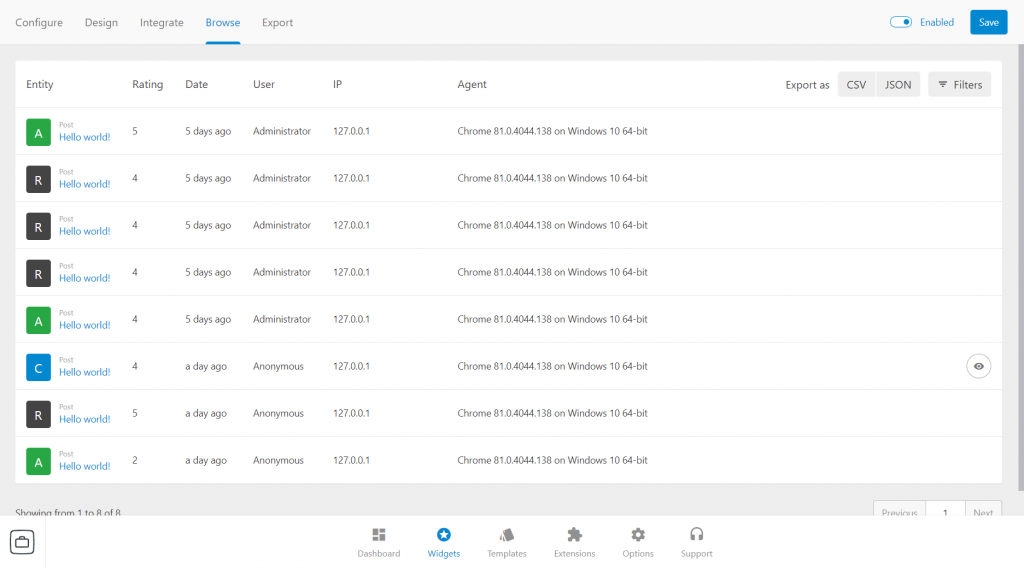This screenshot has height=568, width=1024.
Task: Click the Entity column header
Action: tap(40, 84)
